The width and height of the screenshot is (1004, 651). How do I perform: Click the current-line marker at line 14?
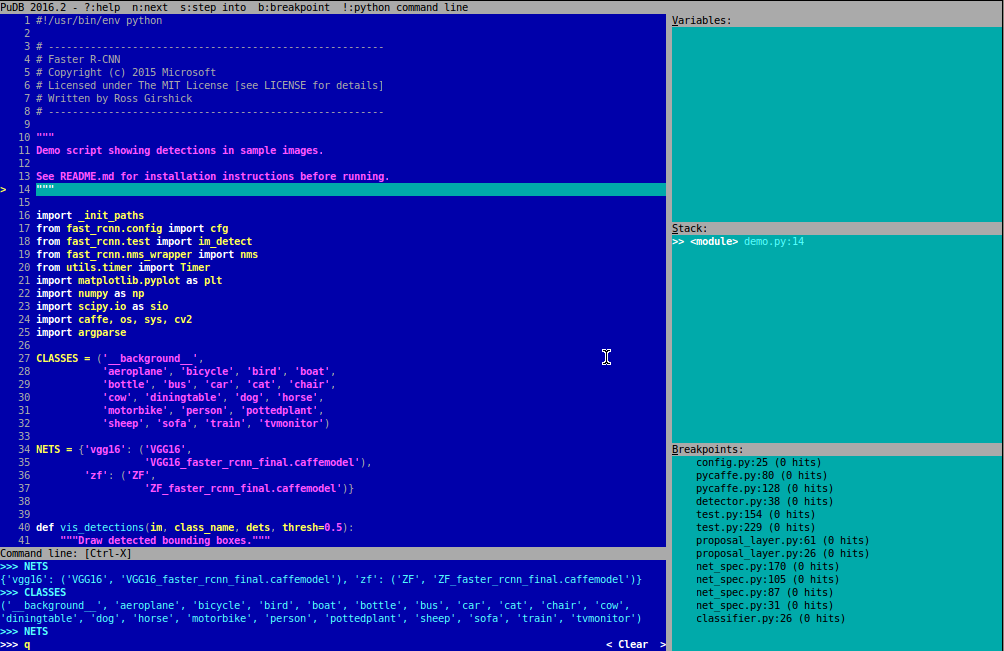tap(4, 189)
